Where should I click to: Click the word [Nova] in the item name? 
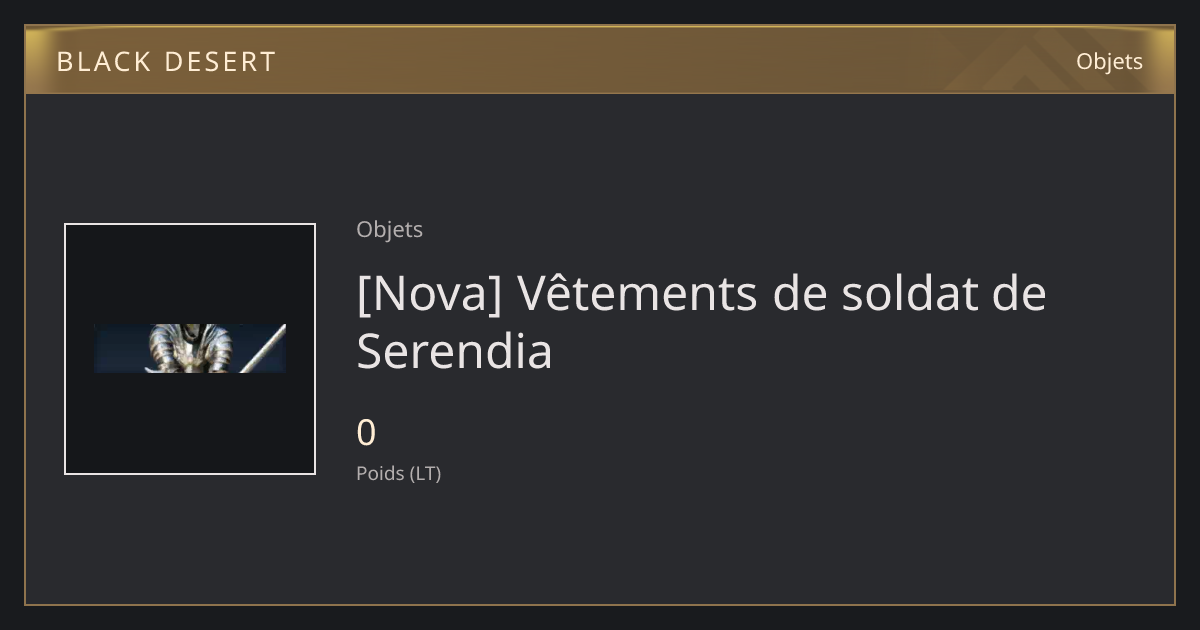click(x=429, y=294)
